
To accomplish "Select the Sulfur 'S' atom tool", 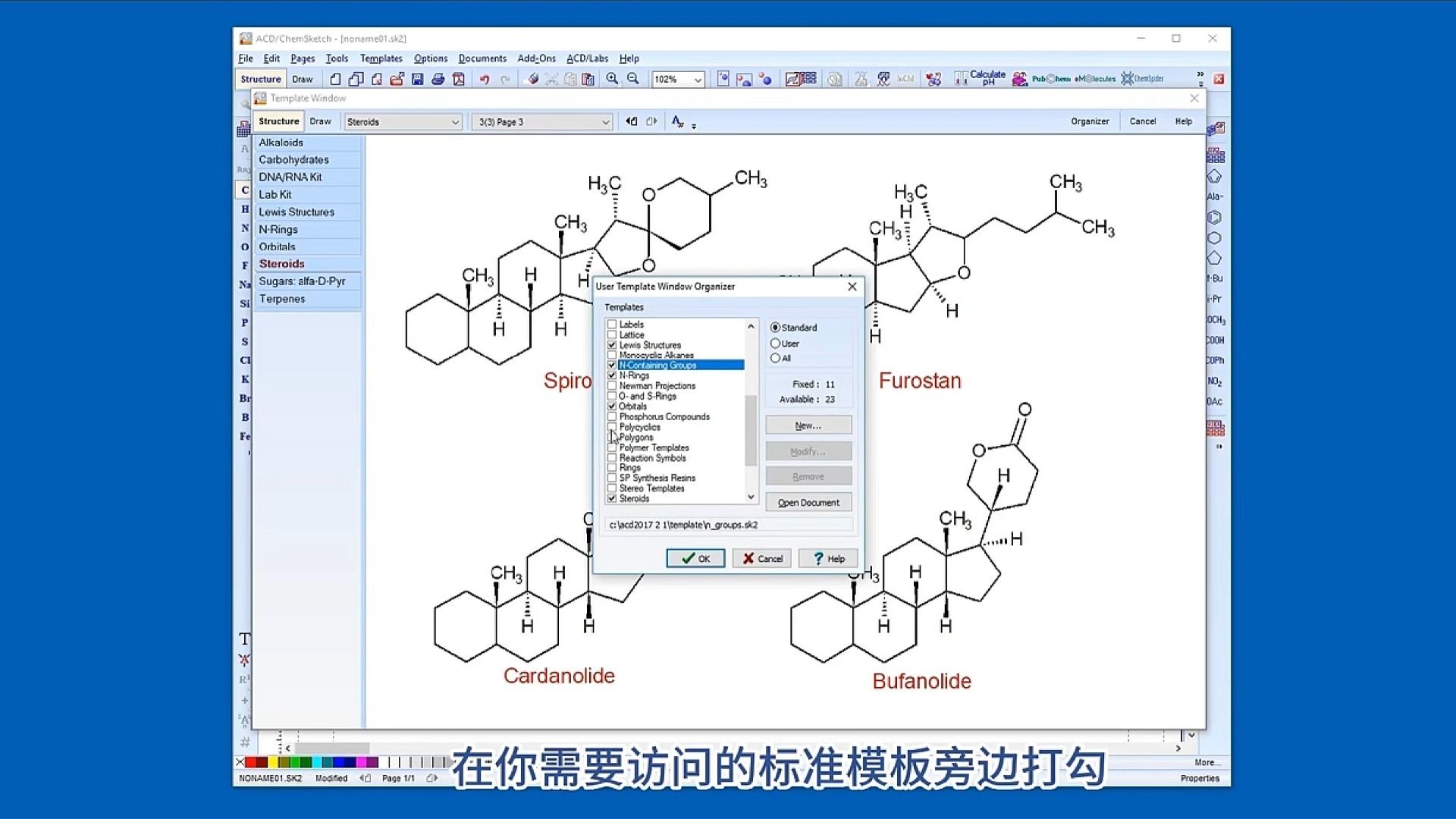I will pyautogui.click(x=245, y=341).
